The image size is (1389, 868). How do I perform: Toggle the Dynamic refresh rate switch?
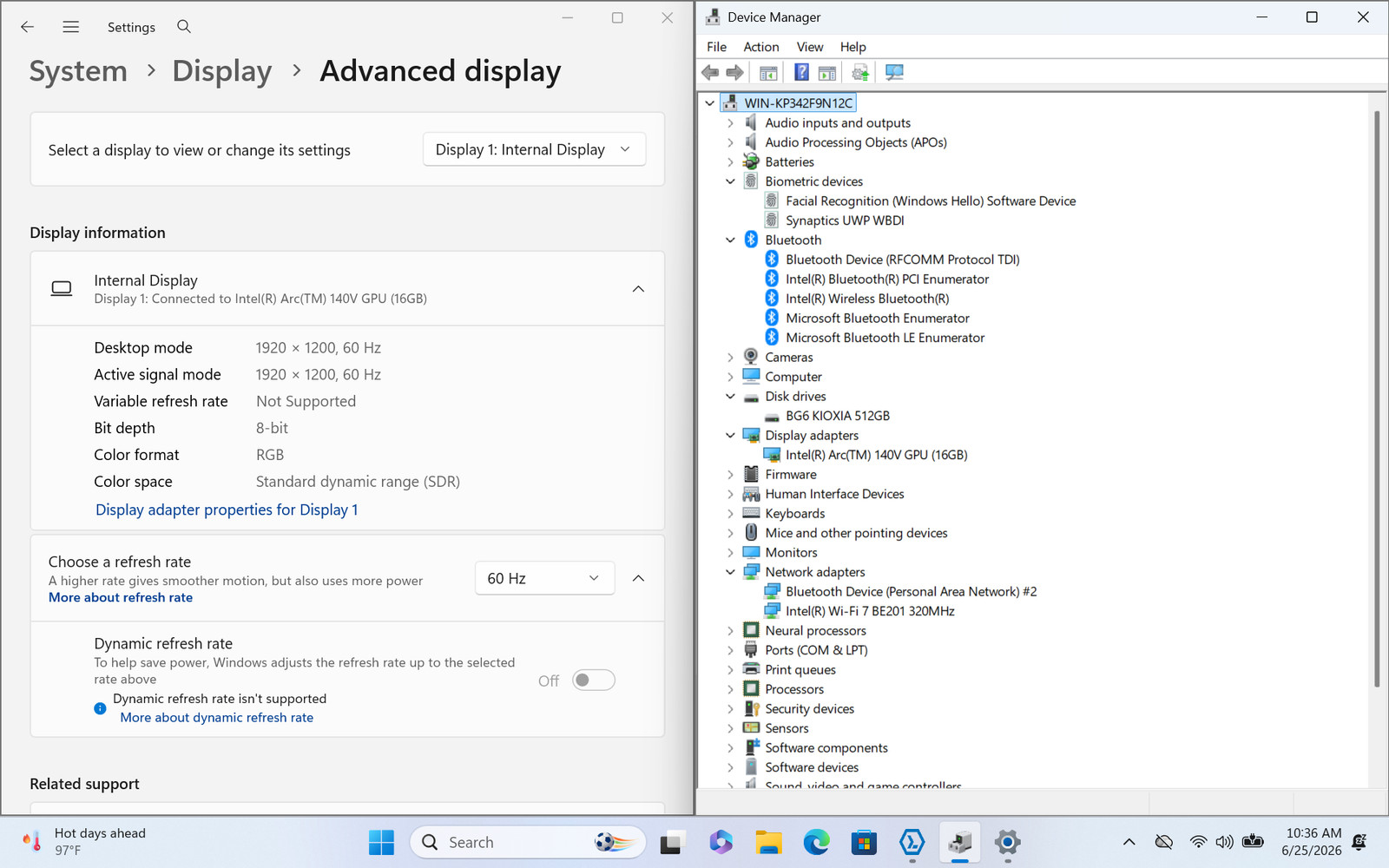tap(594, 681)
